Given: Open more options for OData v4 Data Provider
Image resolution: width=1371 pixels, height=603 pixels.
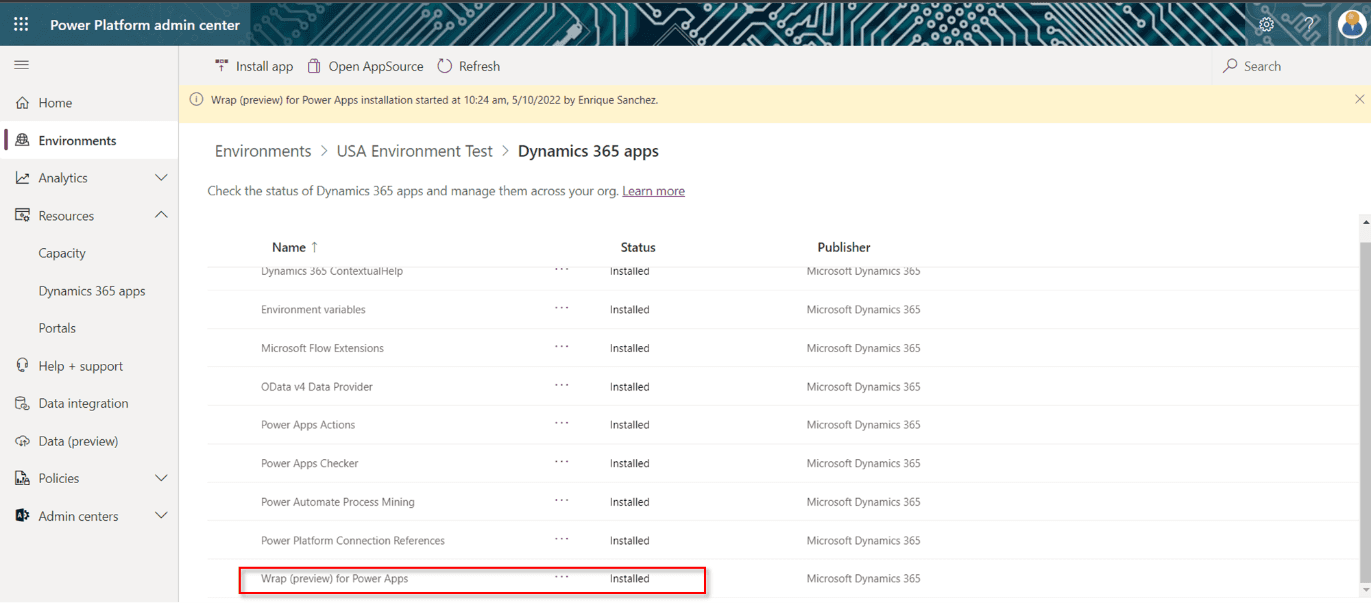Looking at the screenshot, I should pos(562,386).
